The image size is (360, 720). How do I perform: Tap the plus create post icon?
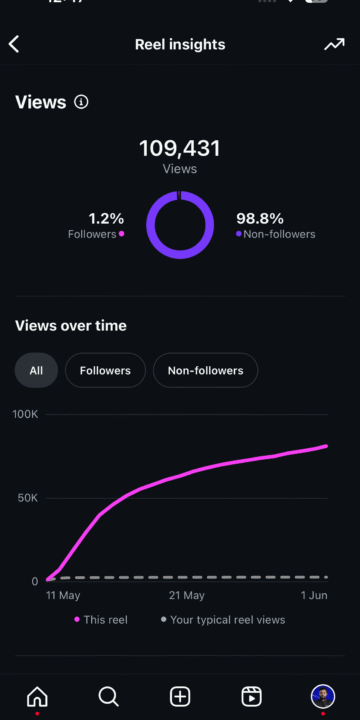tap(180, 697)
